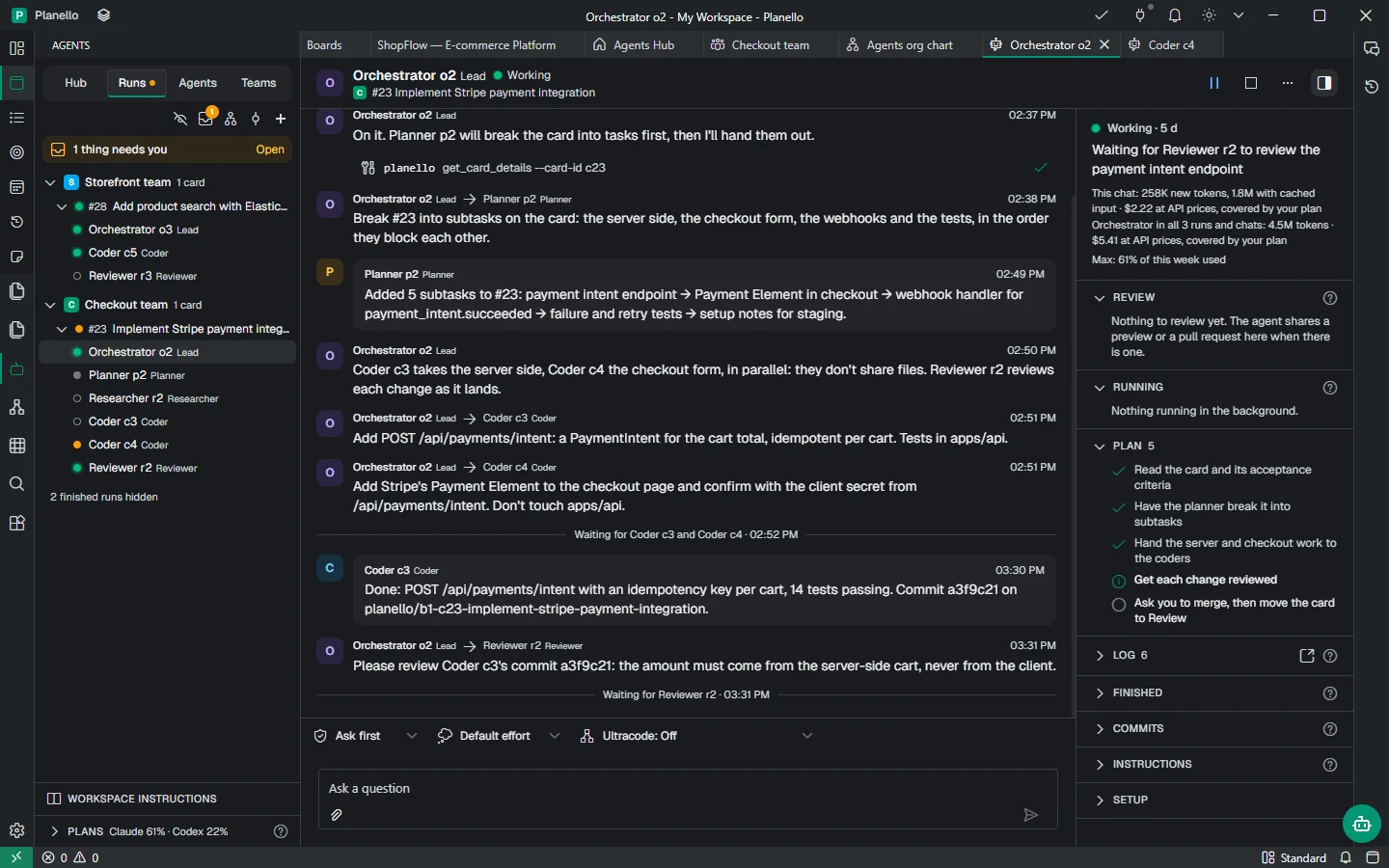Click the plug connection icon in title bar
Screen dimensions: 1389x868
click(1140, 15)
